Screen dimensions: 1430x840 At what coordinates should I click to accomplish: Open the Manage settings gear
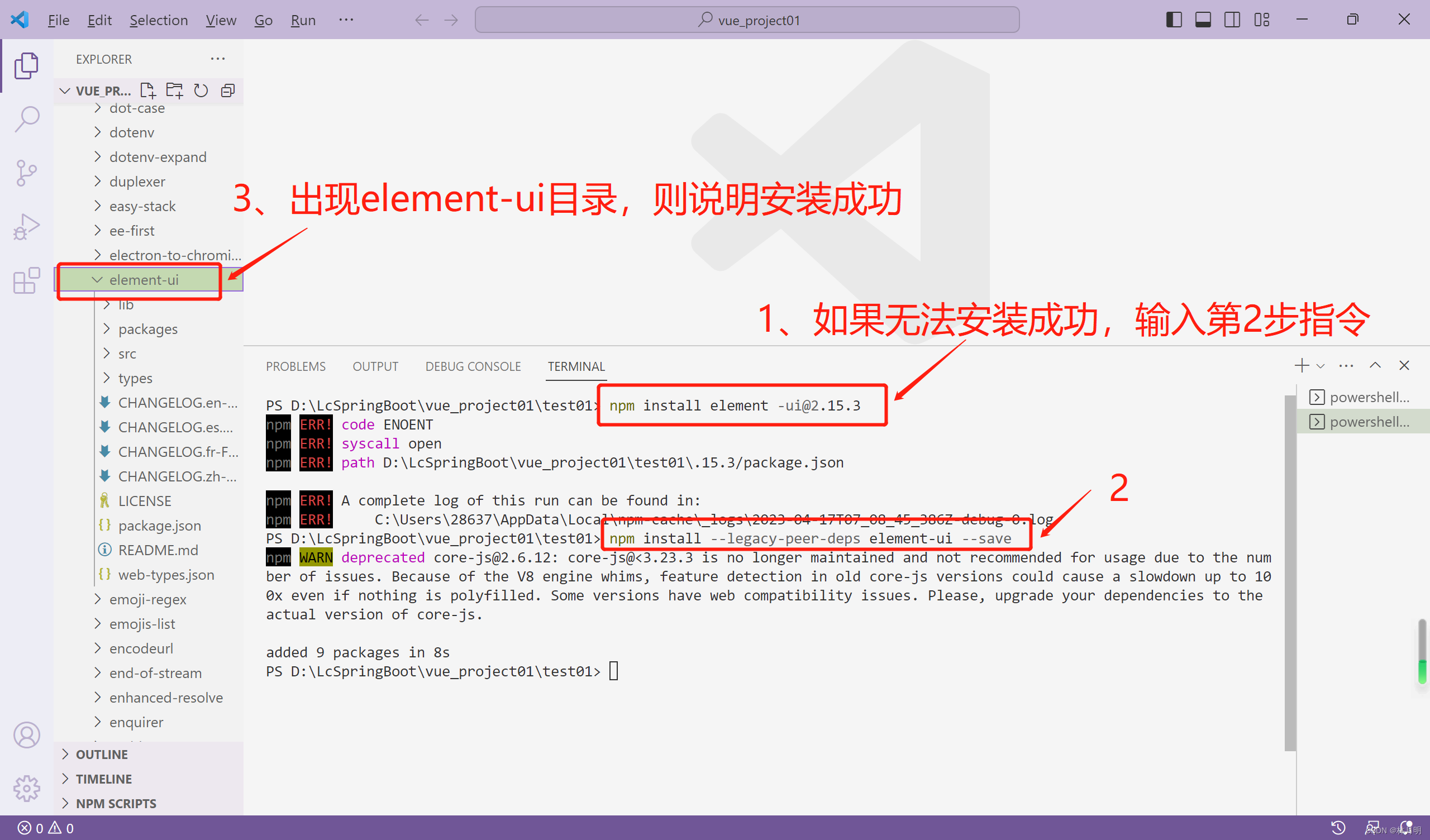click(x=27, y=788)
